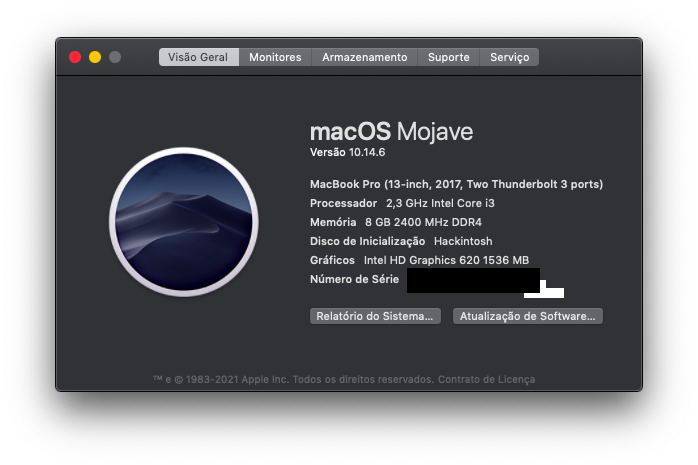Screen dimensions: 698x465
Task: Click the 8 GB 2400 MHz DDR4 value
Action: (x=423, y=222)
